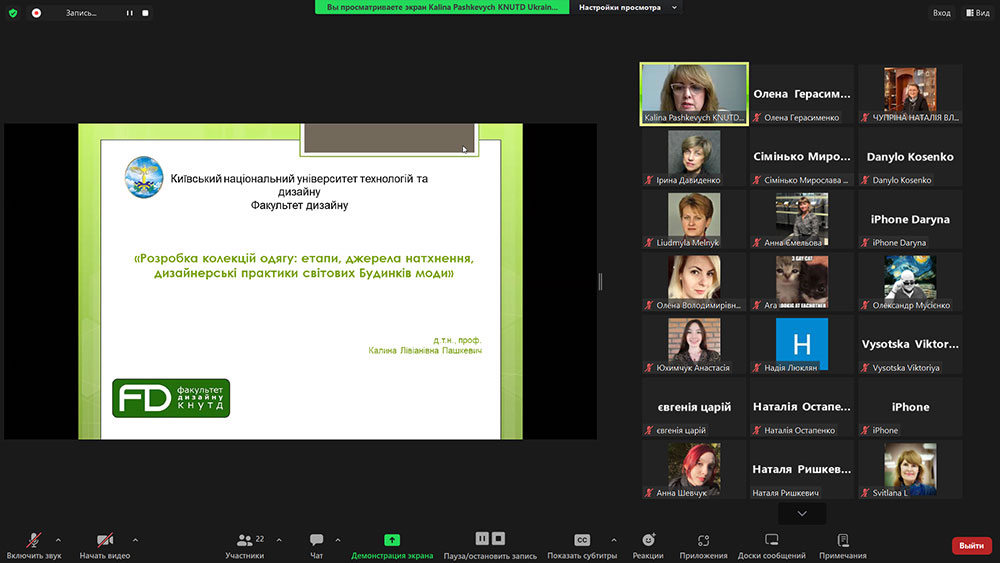Image resolution: width=1000 pixels, height=563 pixels.
Task: Select Vysotska Viktoriya participant tile
Action: pyautogui.click(x=910, y=344)
